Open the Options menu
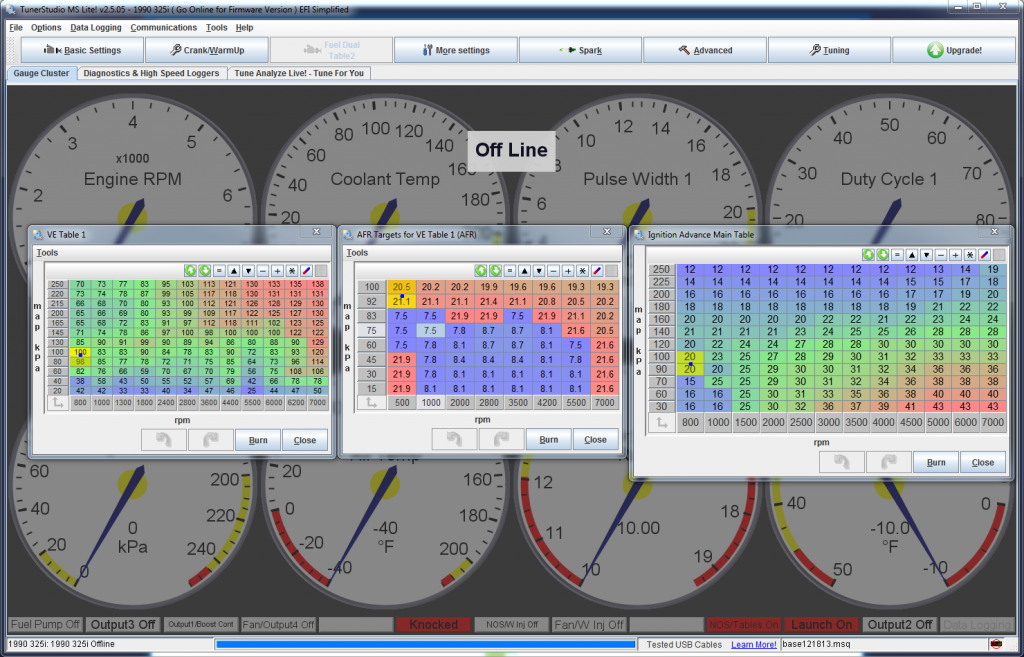The height and width of the screenshot is (657, 1024). [x=46, y=27]
